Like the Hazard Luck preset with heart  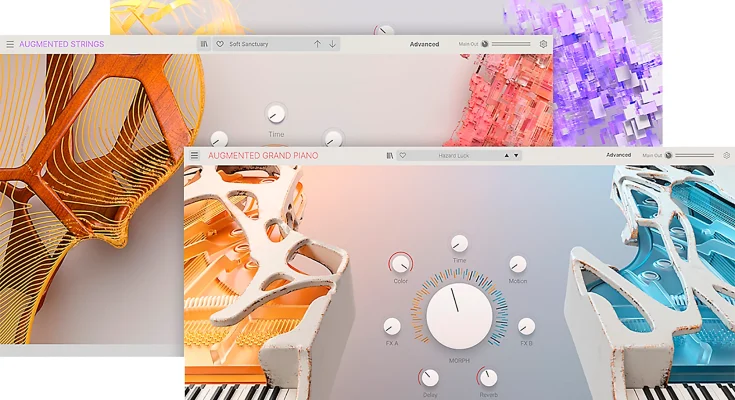pos(402,155)
